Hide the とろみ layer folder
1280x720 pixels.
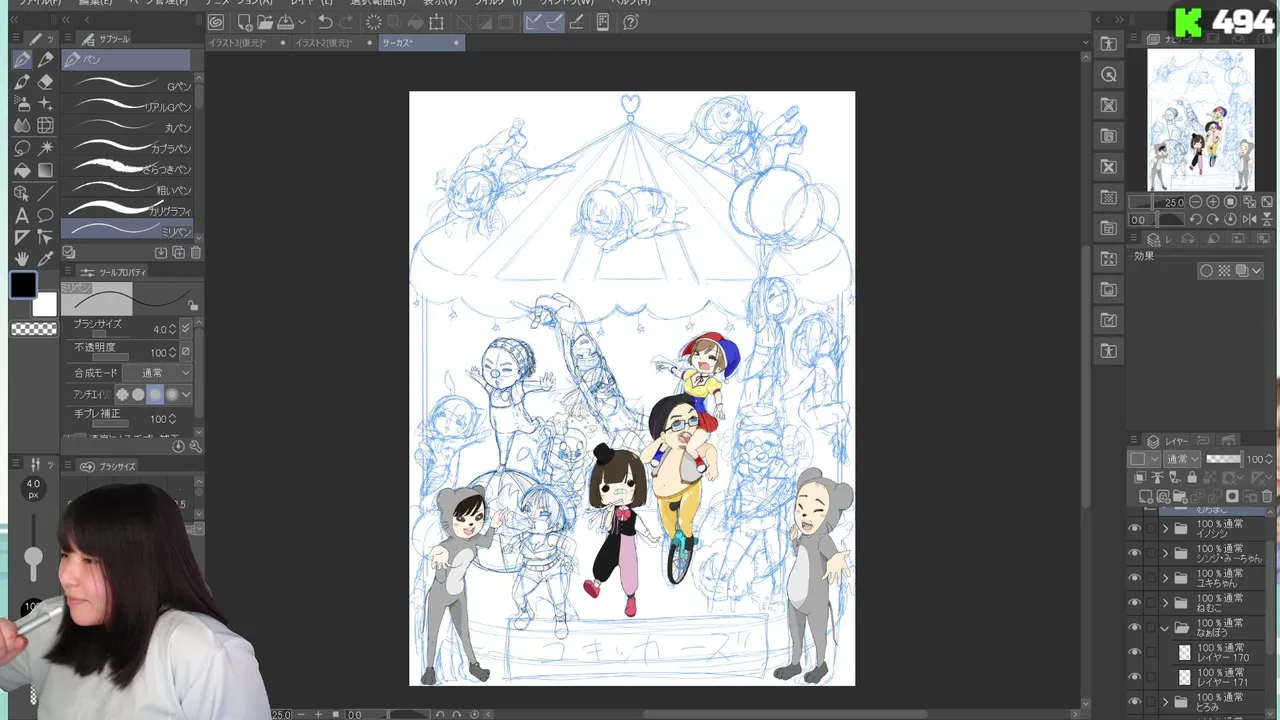click(1134, 702)
